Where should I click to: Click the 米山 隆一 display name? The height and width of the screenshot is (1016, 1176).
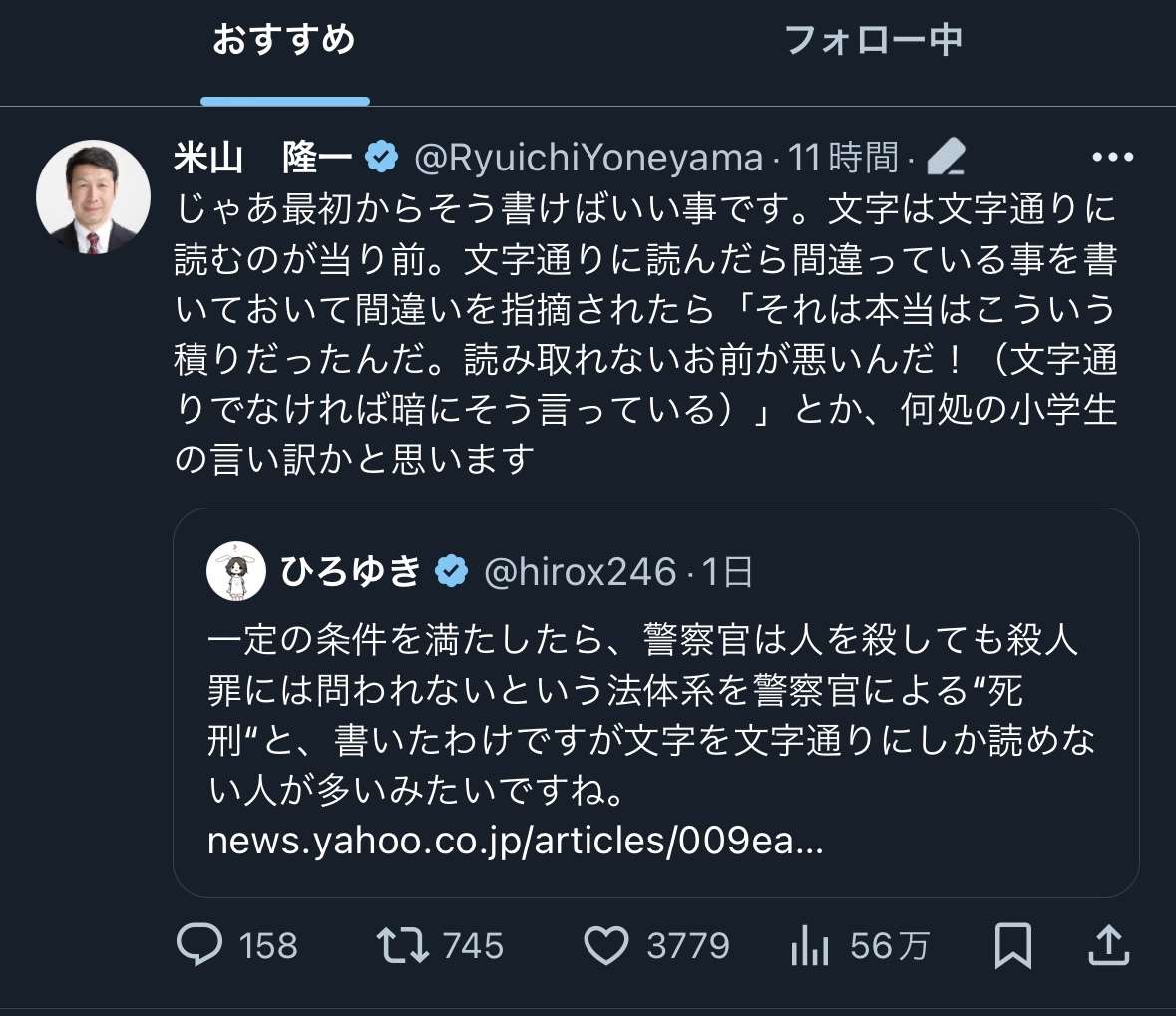263,158
